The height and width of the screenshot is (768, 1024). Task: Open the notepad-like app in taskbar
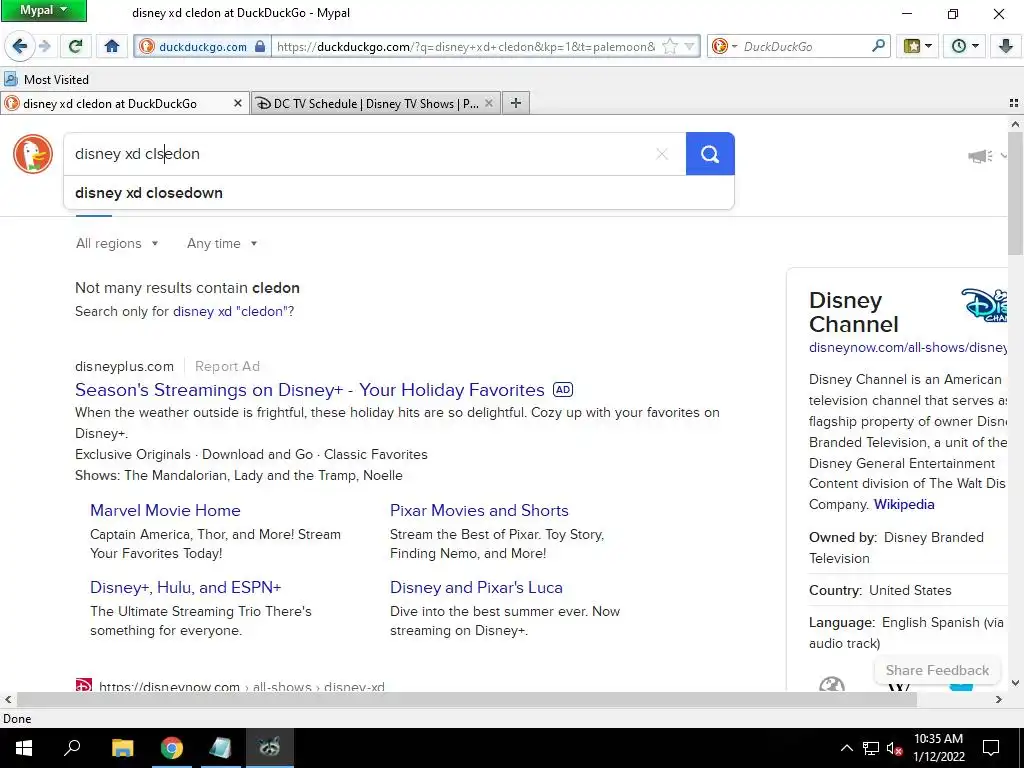[x=221, y=748]
